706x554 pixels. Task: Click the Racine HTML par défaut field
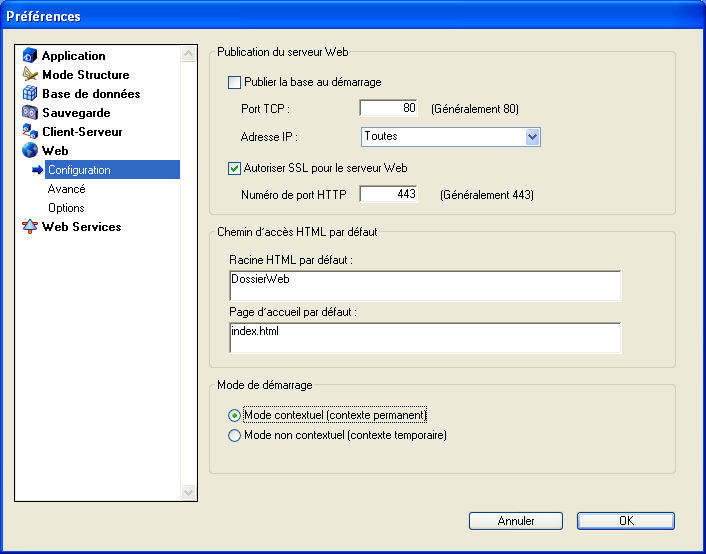coord(425,286)
